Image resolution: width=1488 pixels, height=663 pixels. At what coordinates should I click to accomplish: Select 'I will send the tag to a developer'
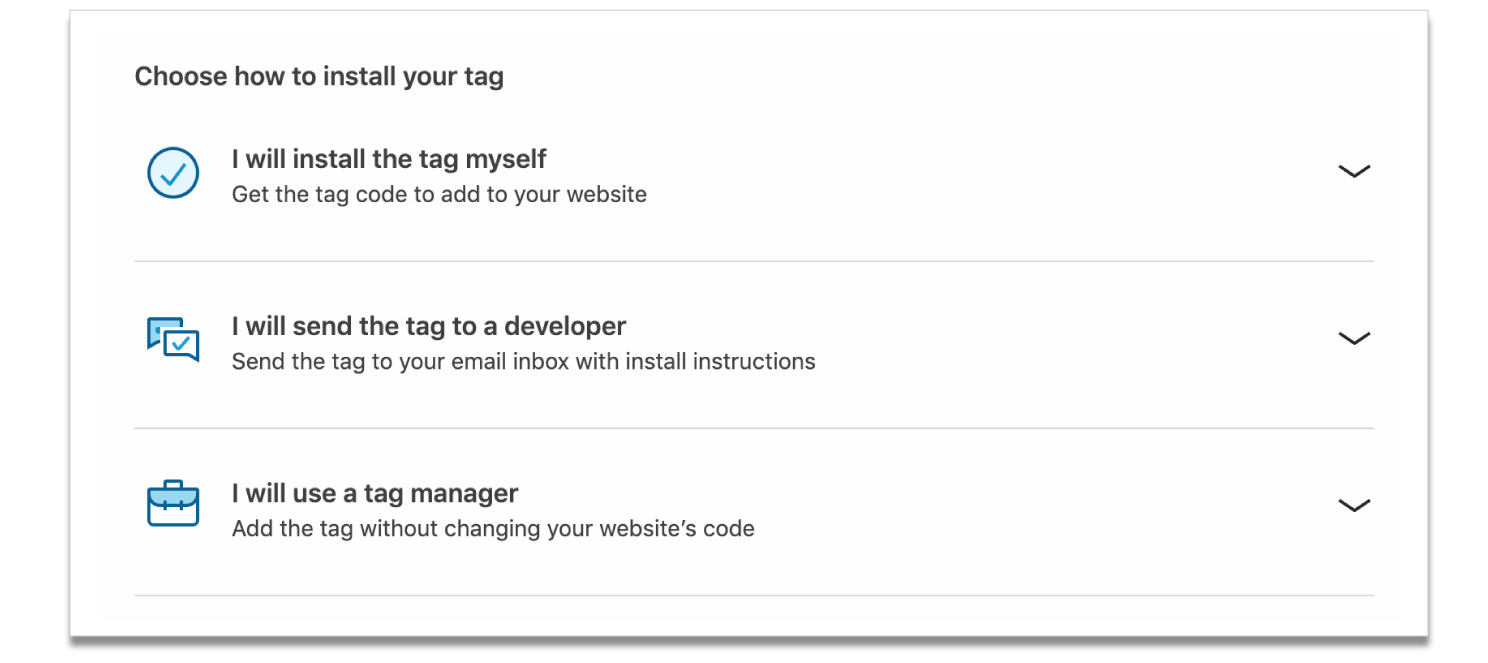(429, 326)
